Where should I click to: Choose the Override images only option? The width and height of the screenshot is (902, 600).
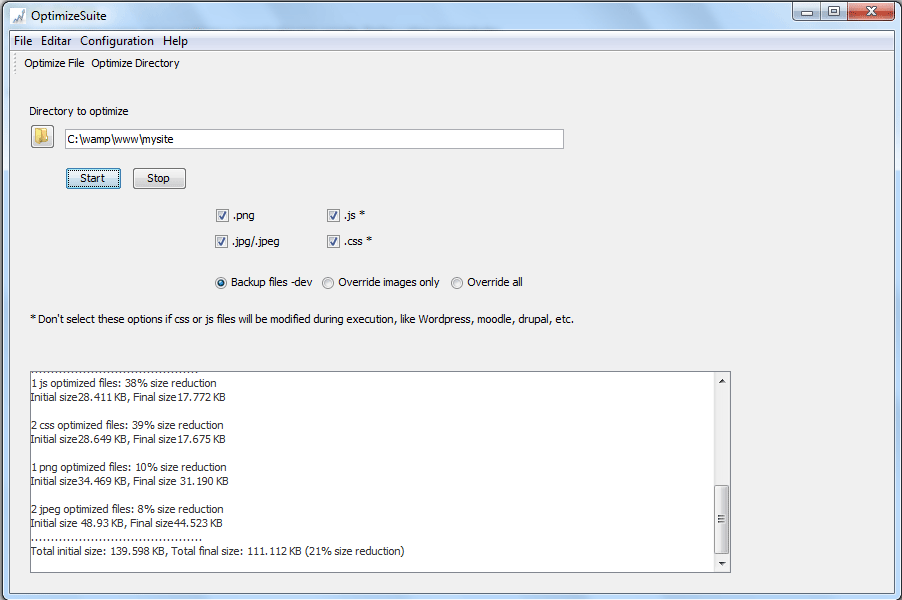coord(327,282)
